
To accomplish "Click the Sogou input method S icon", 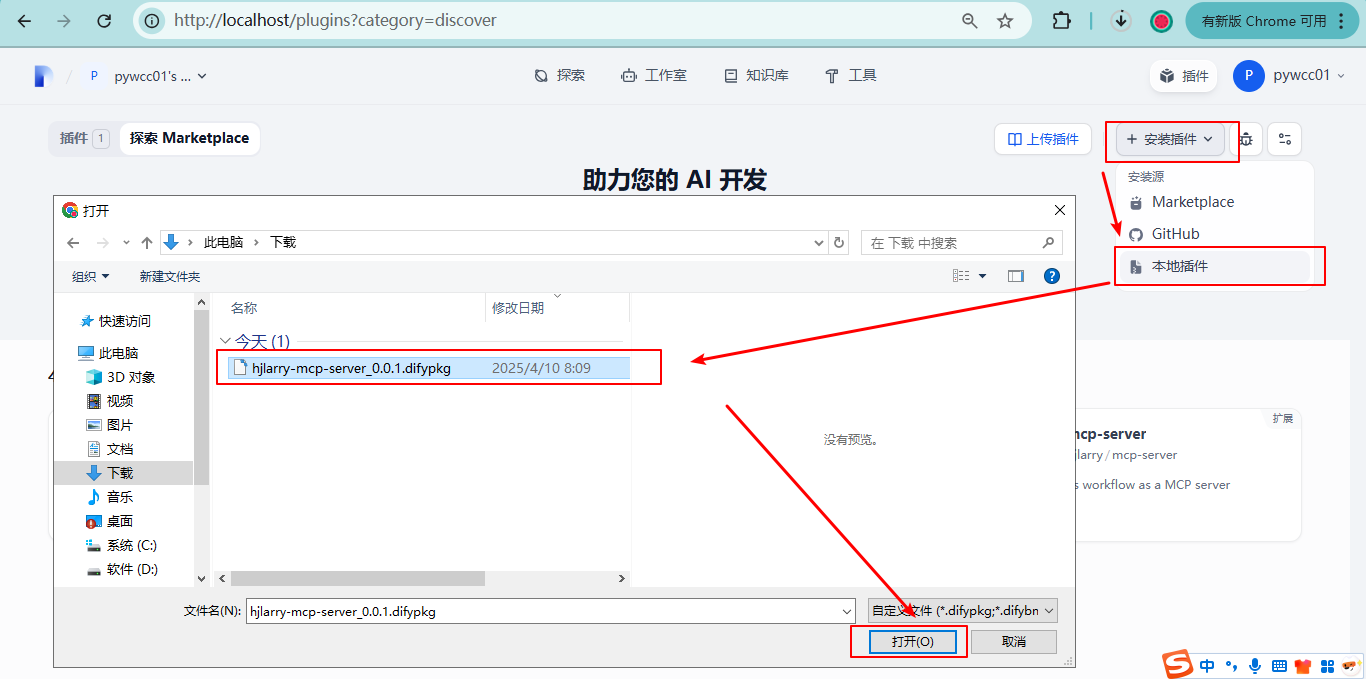I will coord(1178,664).
